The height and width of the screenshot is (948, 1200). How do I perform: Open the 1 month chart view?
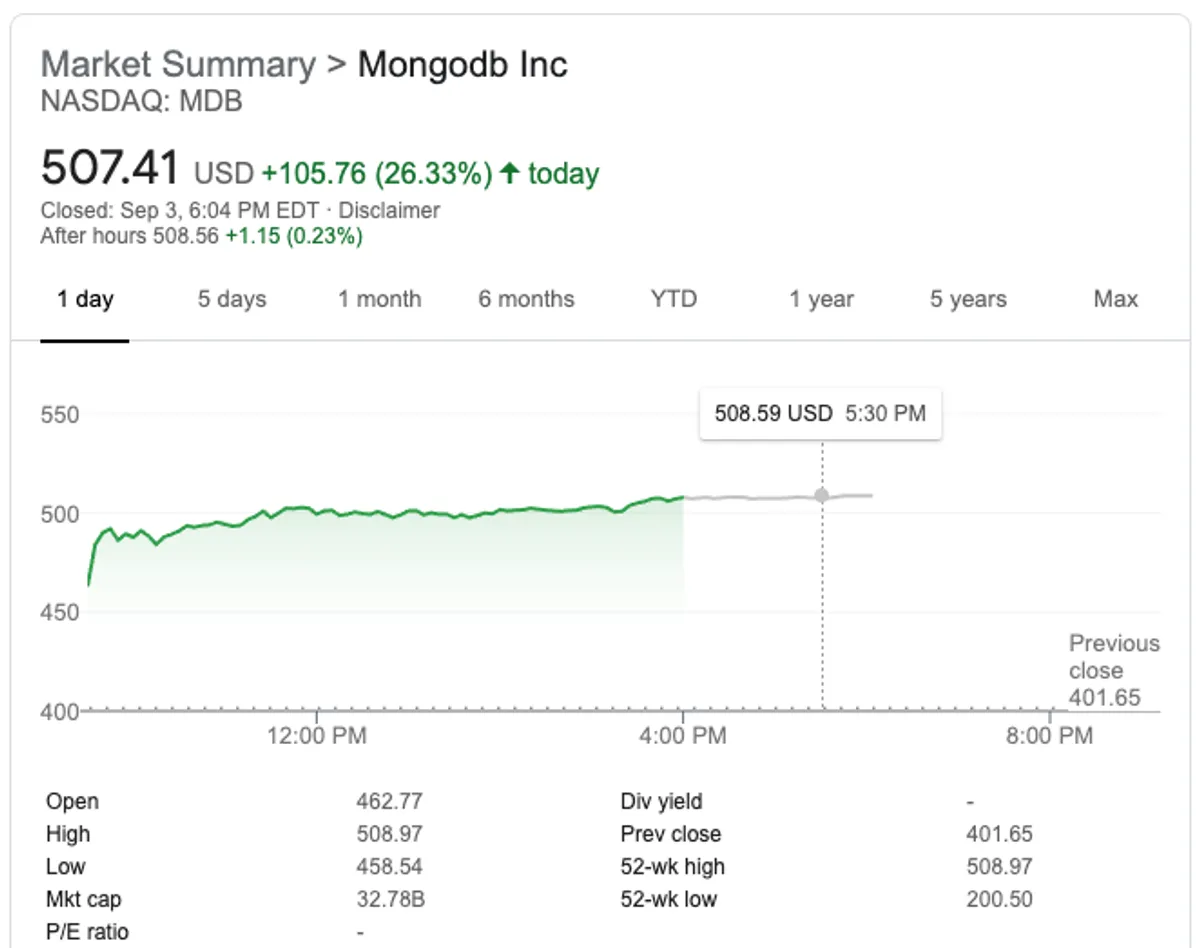coord(379,299)
